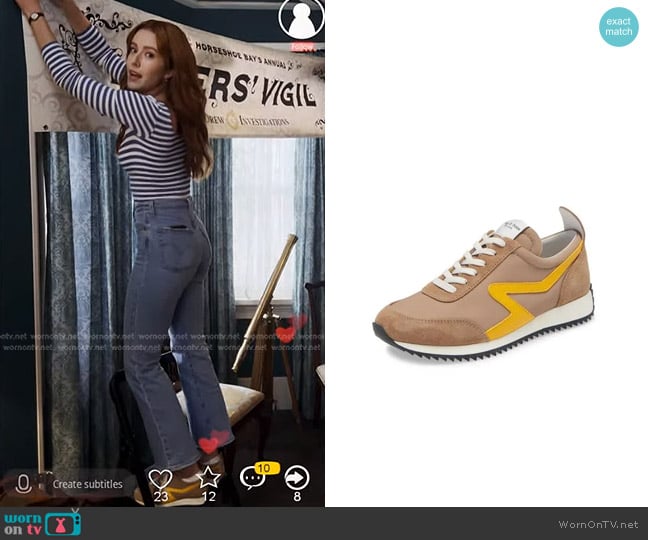Click the sneaker product image

pos(484,284)
